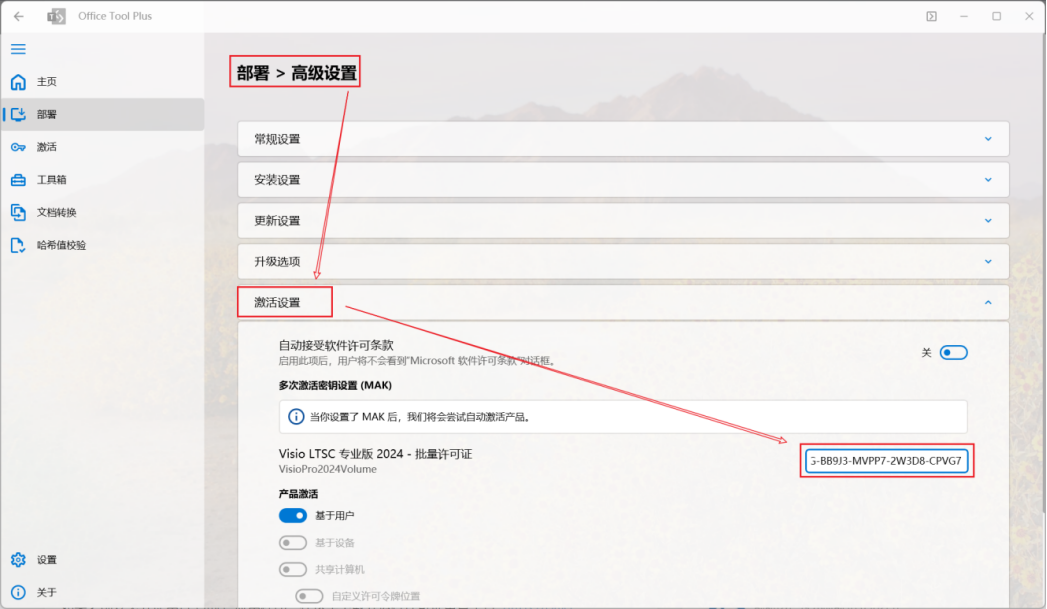Open 设置 from the sidebar

(103, 560)
